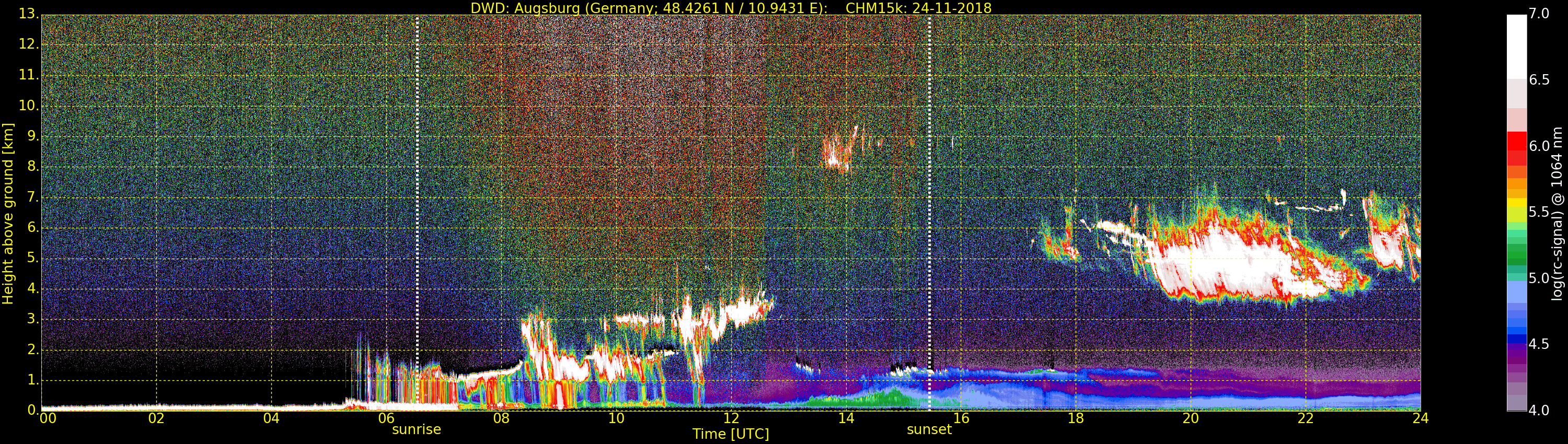Pick the bright red band of the colorbar
Viewport: 1568px width, 444px height.
tap(1516, 141)
